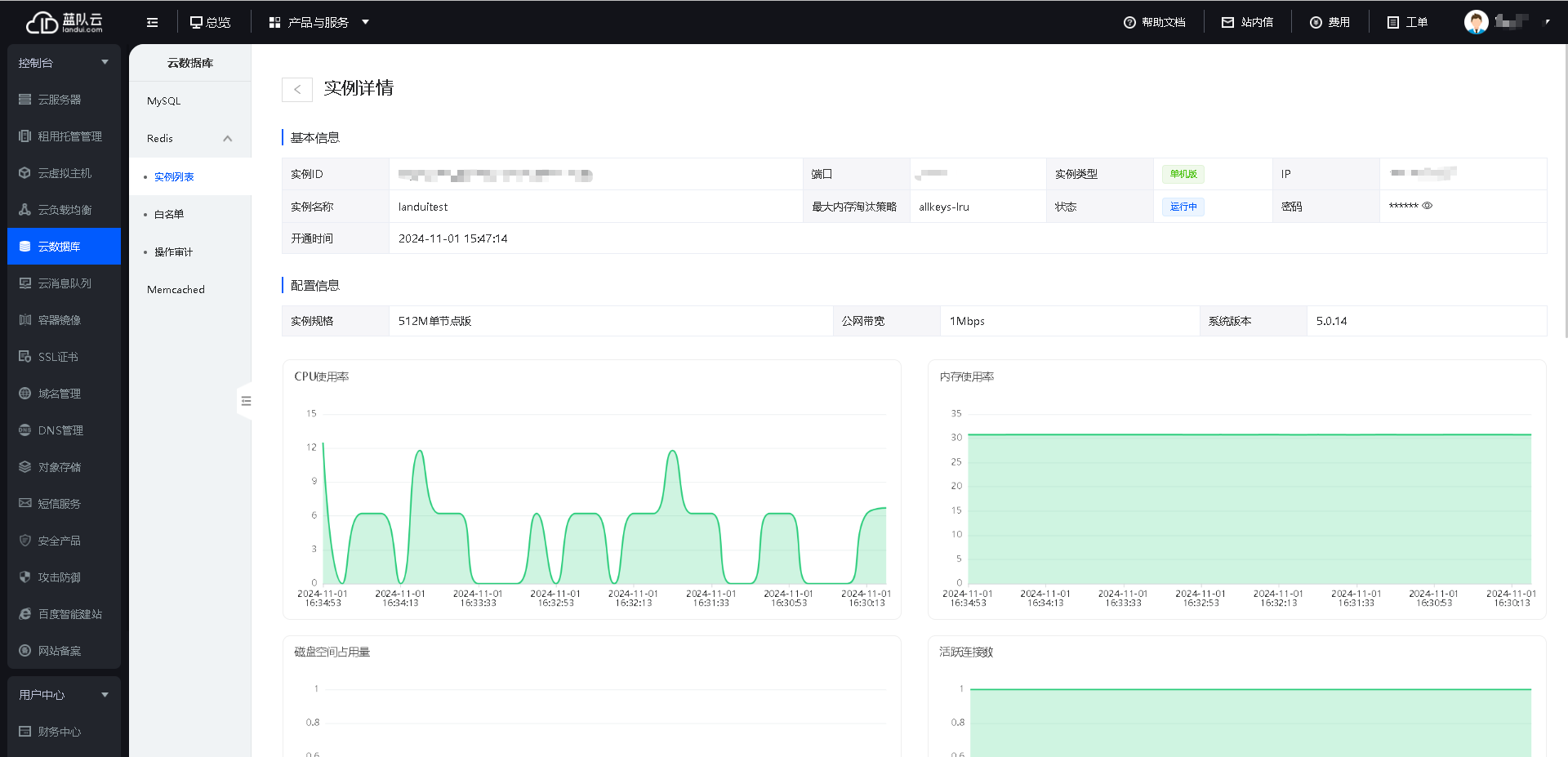
Task: Open 工单 from the top navigation
Action: pos(1408,23)
